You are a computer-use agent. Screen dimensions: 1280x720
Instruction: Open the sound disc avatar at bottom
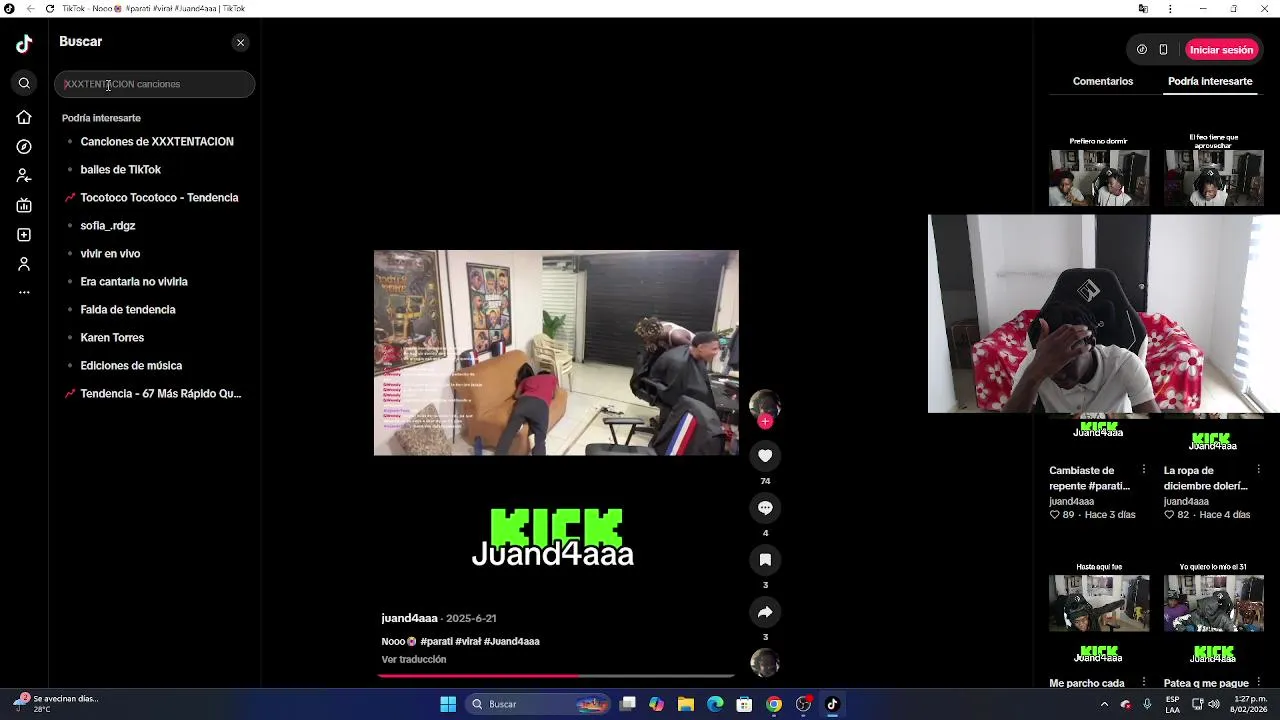[765, 663]
